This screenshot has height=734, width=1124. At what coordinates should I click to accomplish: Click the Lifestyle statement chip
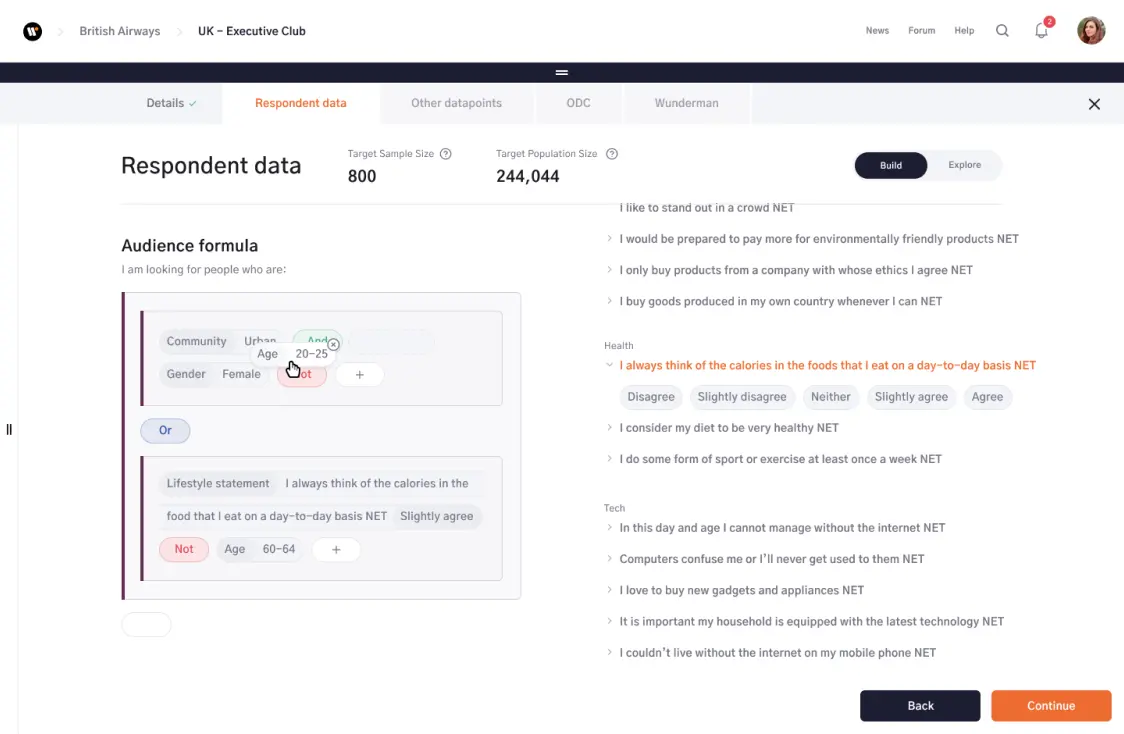218,484
